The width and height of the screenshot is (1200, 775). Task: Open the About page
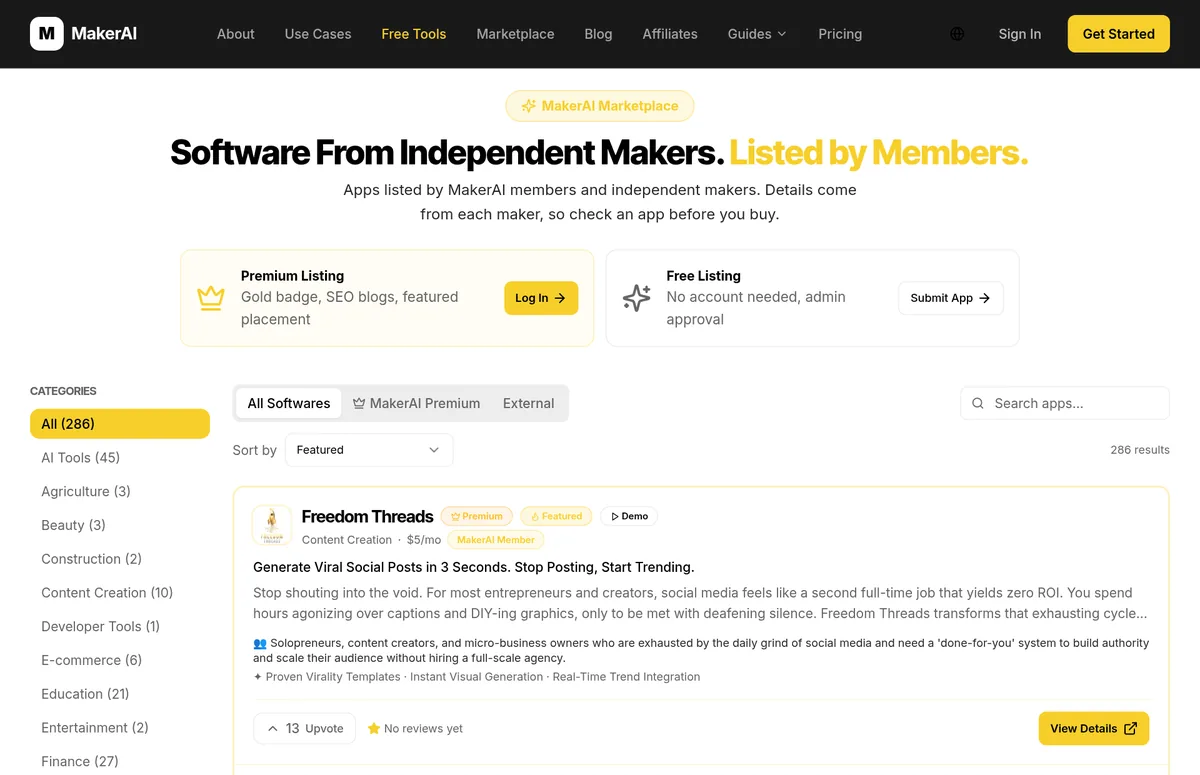pos(236,34)
